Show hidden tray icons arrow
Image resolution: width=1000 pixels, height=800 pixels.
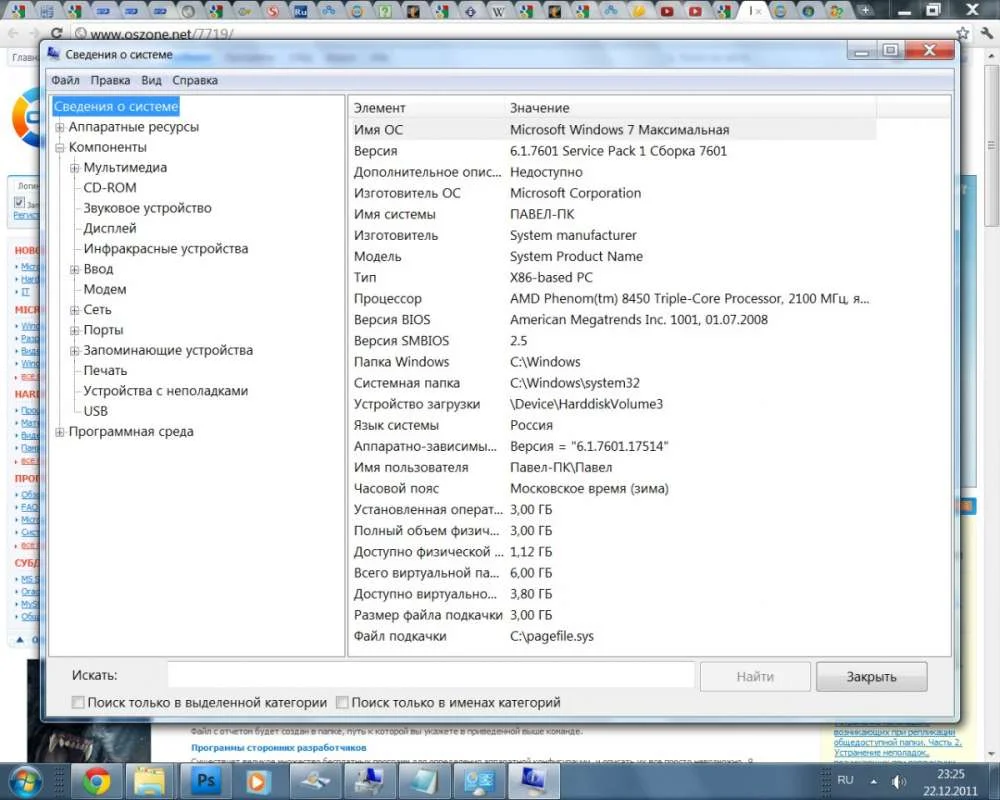coord(873,781)
